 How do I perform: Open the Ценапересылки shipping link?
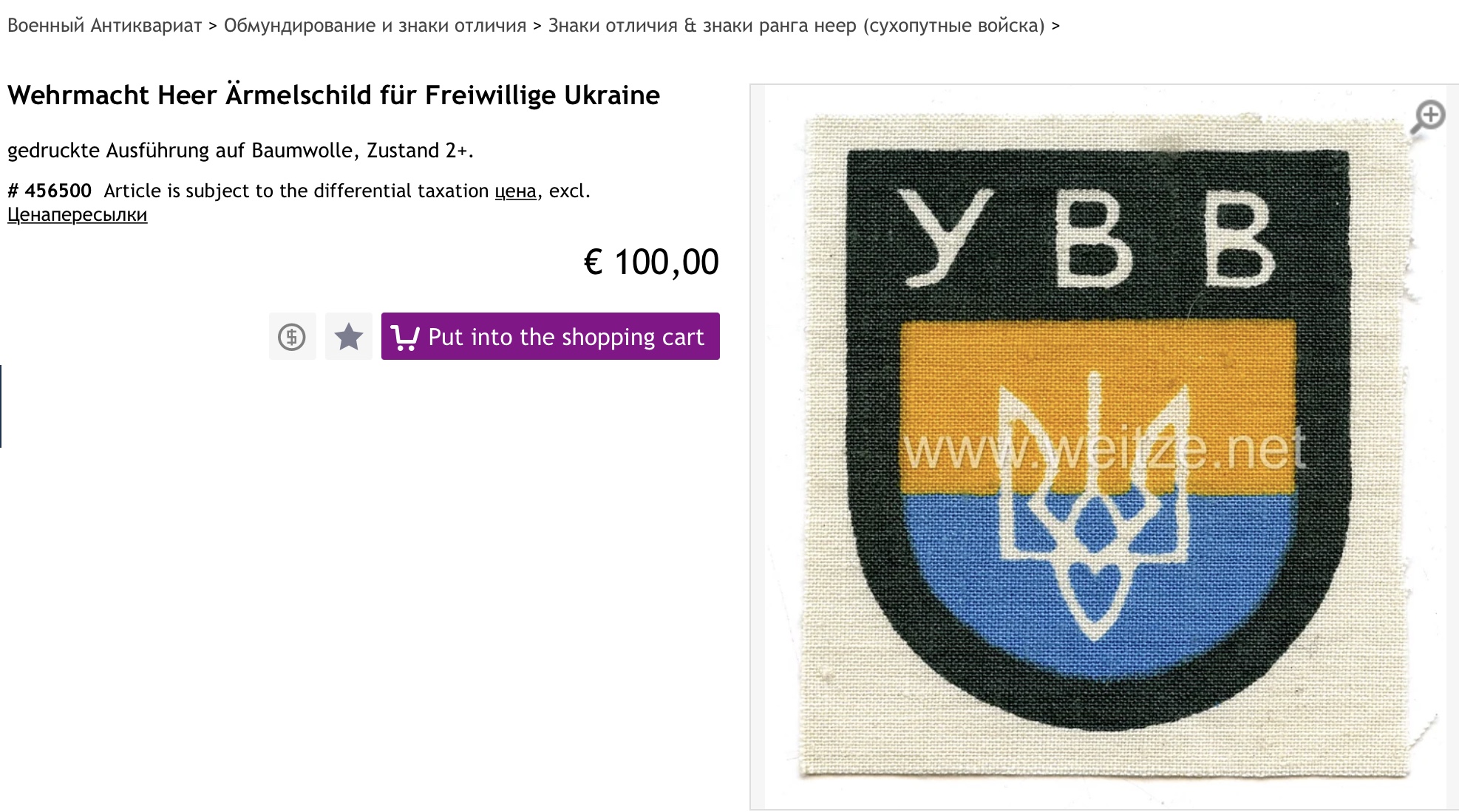pos(78,214)
